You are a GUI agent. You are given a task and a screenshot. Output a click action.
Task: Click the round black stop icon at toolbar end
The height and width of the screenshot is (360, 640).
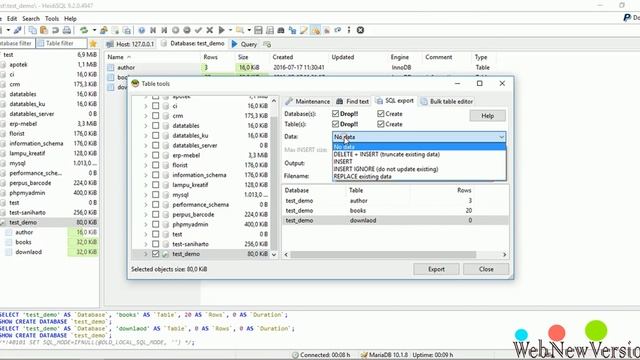coord(360,30)
